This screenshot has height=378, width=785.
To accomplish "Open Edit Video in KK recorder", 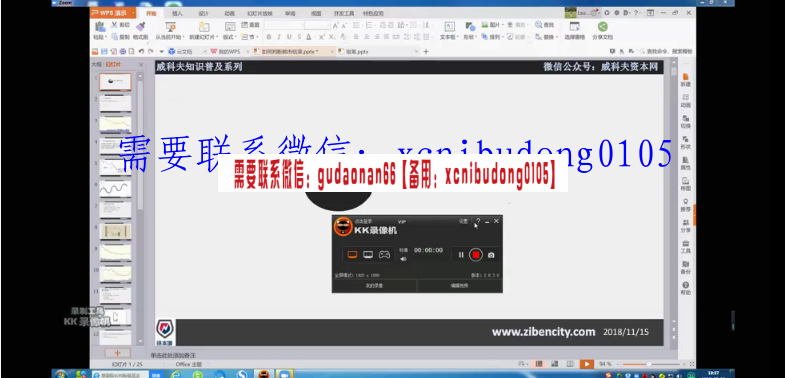I will click(x=460, y=286).
